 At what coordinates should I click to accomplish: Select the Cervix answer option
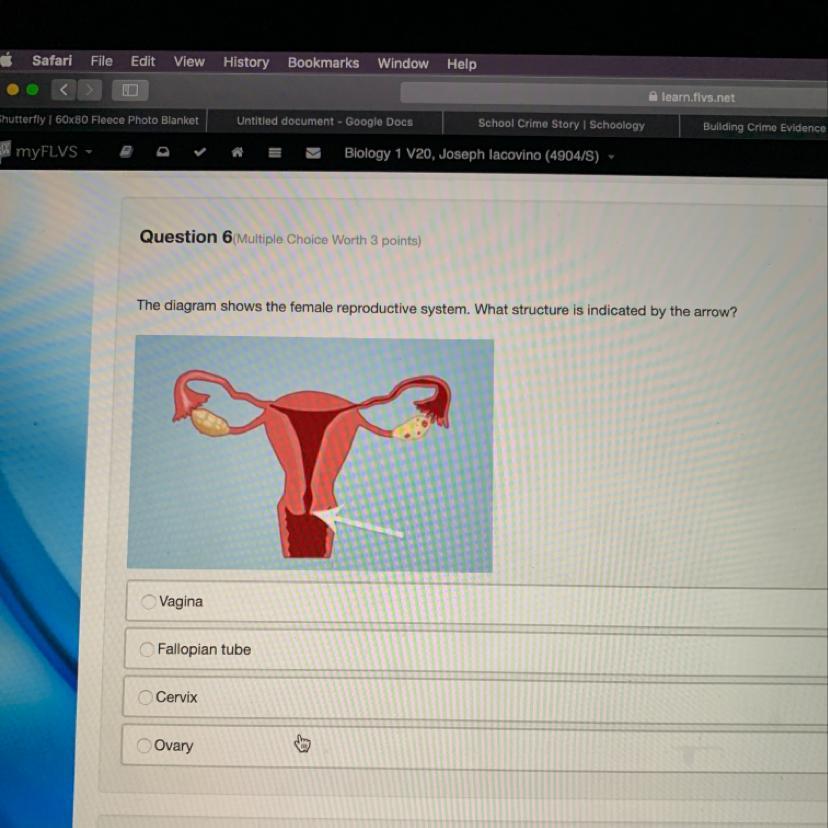point(475,700)
